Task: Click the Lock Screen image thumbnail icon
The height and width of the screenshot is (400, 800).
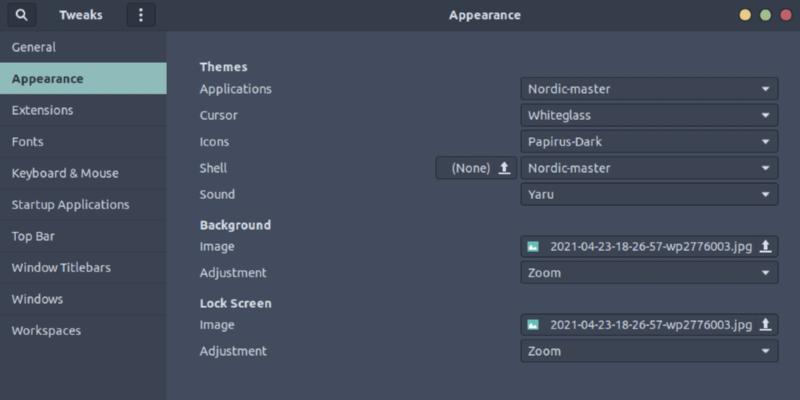Action: click(x=534, y=325)
